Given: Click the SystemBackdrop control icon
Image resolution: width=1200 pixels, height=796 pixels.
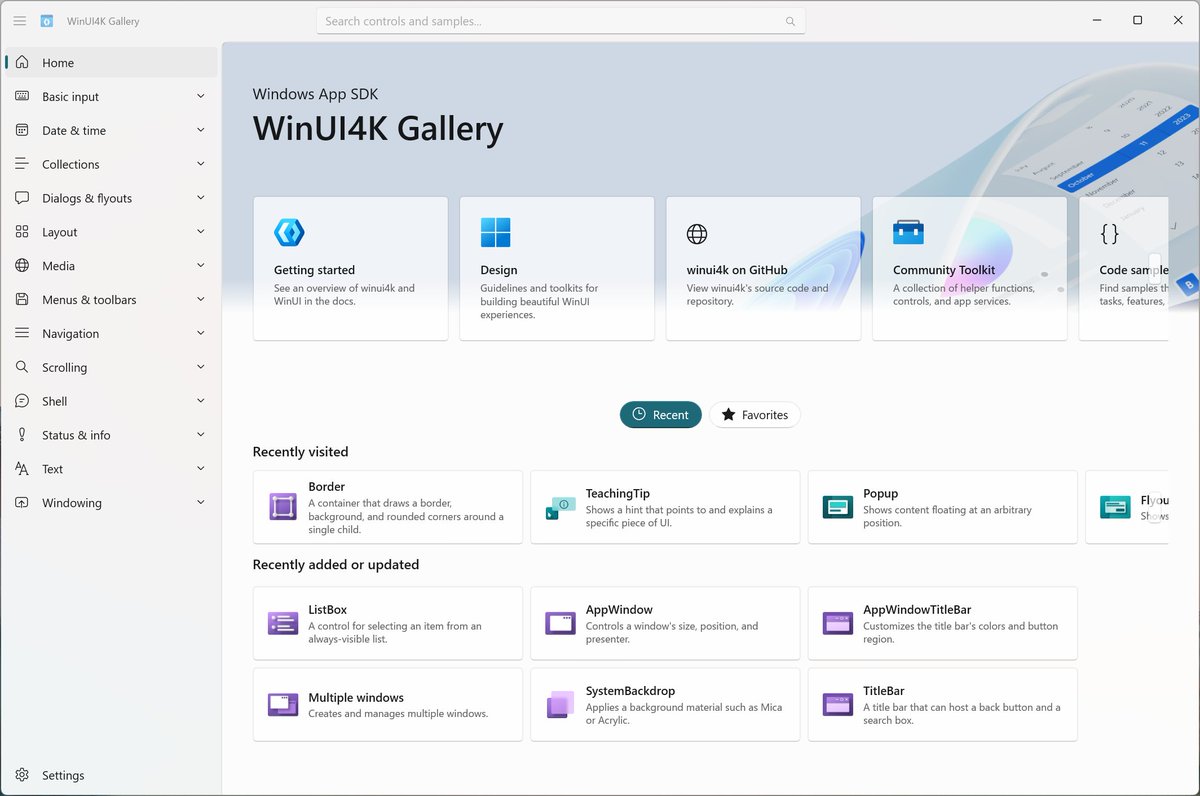Looking at the screenshot, I should 560,705.
